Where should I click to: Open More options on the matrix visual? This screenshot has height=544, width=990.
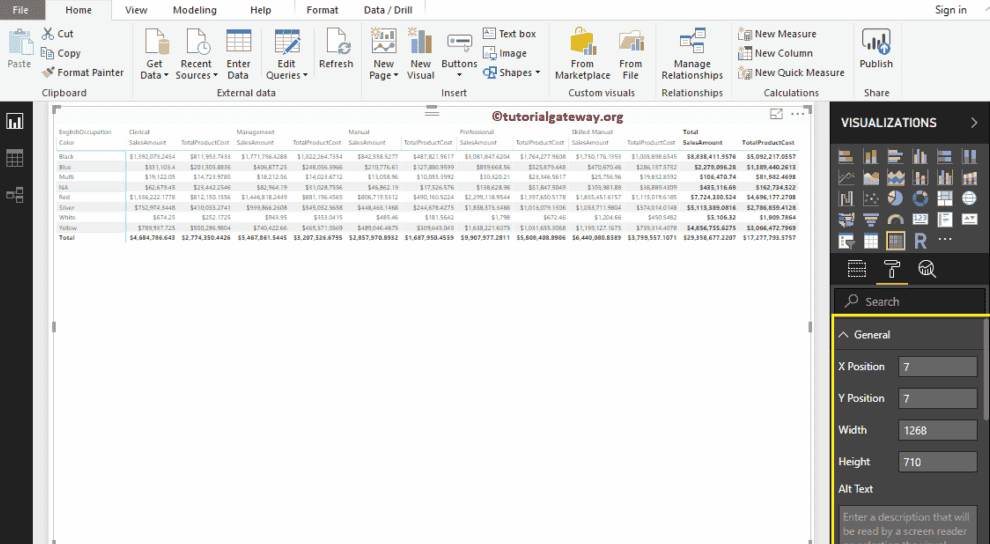click(x=797, y=114)
